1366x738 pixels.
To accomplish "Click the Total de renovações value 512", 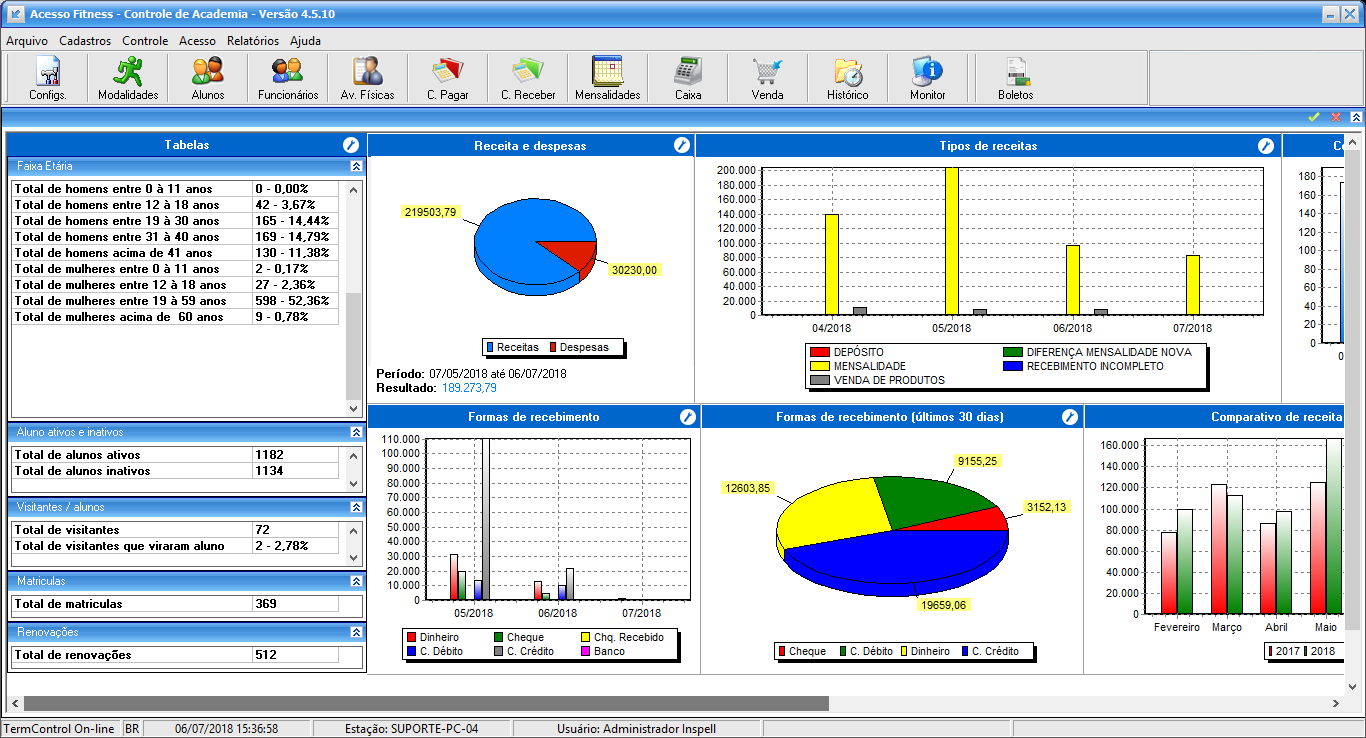I will [x=266, y=655].
